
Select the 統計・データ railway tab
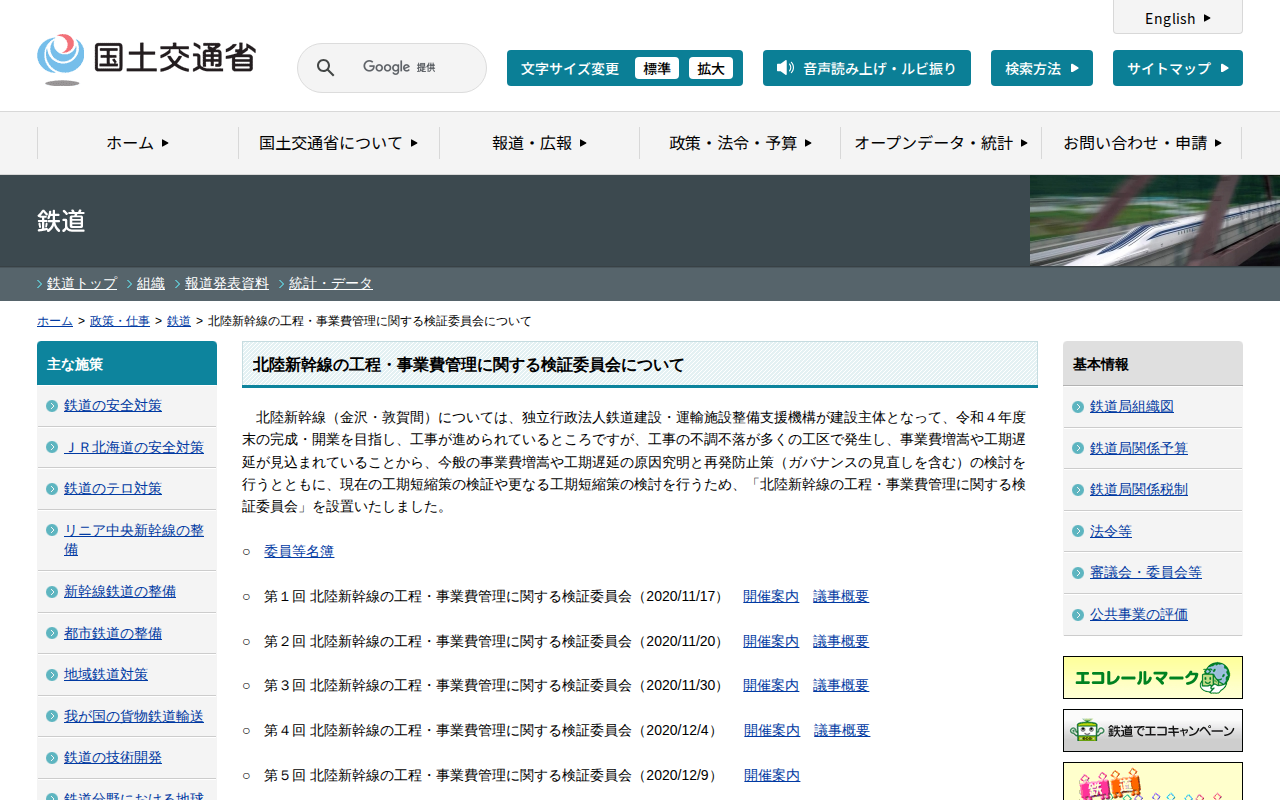pos(330,283)
